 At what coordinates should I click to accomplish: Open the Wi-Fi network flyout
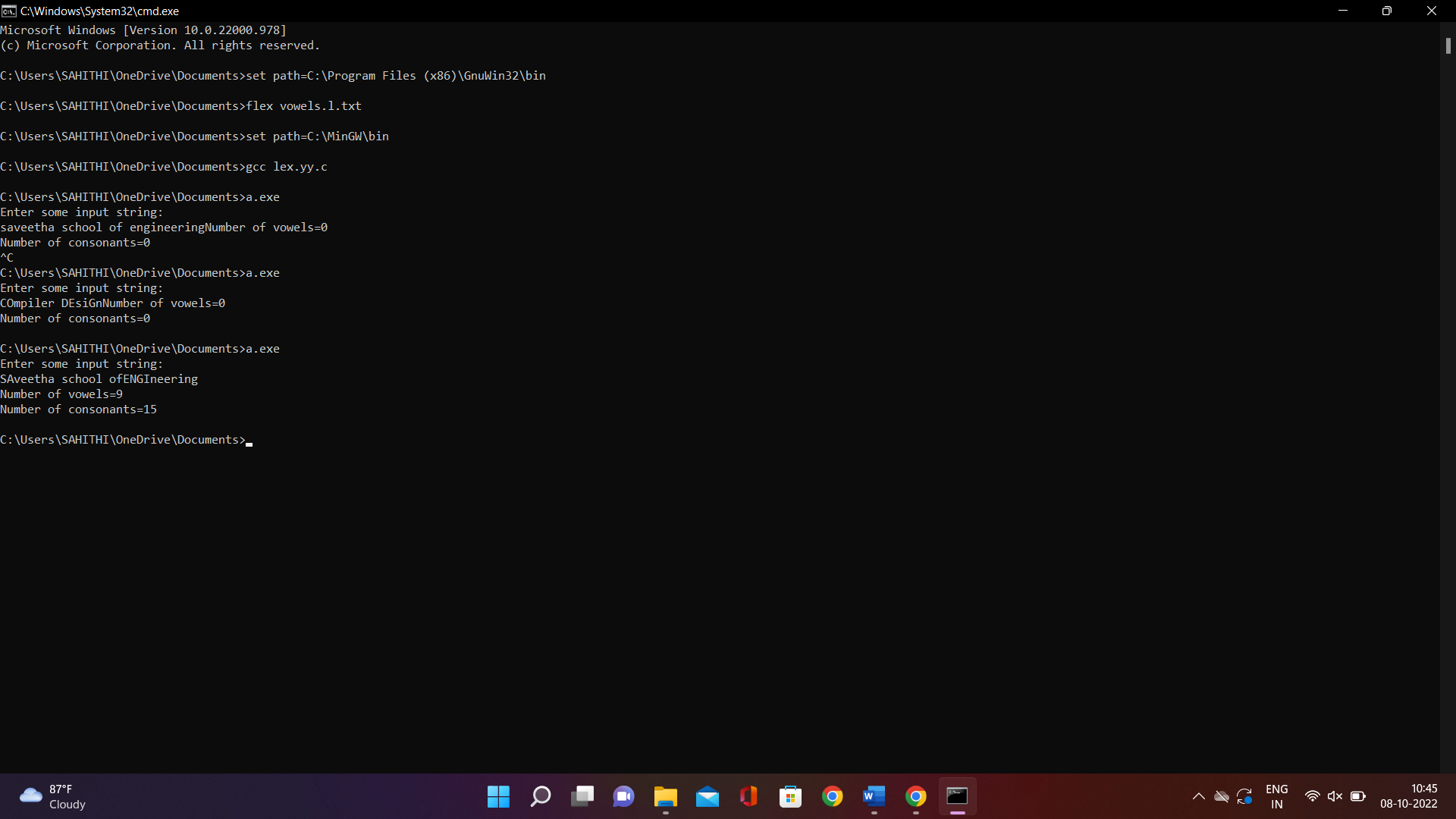pyautogui.click(x=1312, y=796)
